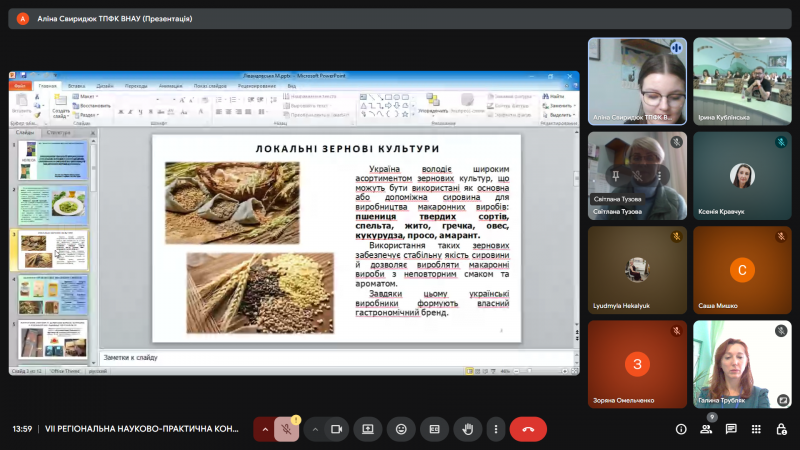Open the activities icon
800x450 pixels.
click(756, 429)
